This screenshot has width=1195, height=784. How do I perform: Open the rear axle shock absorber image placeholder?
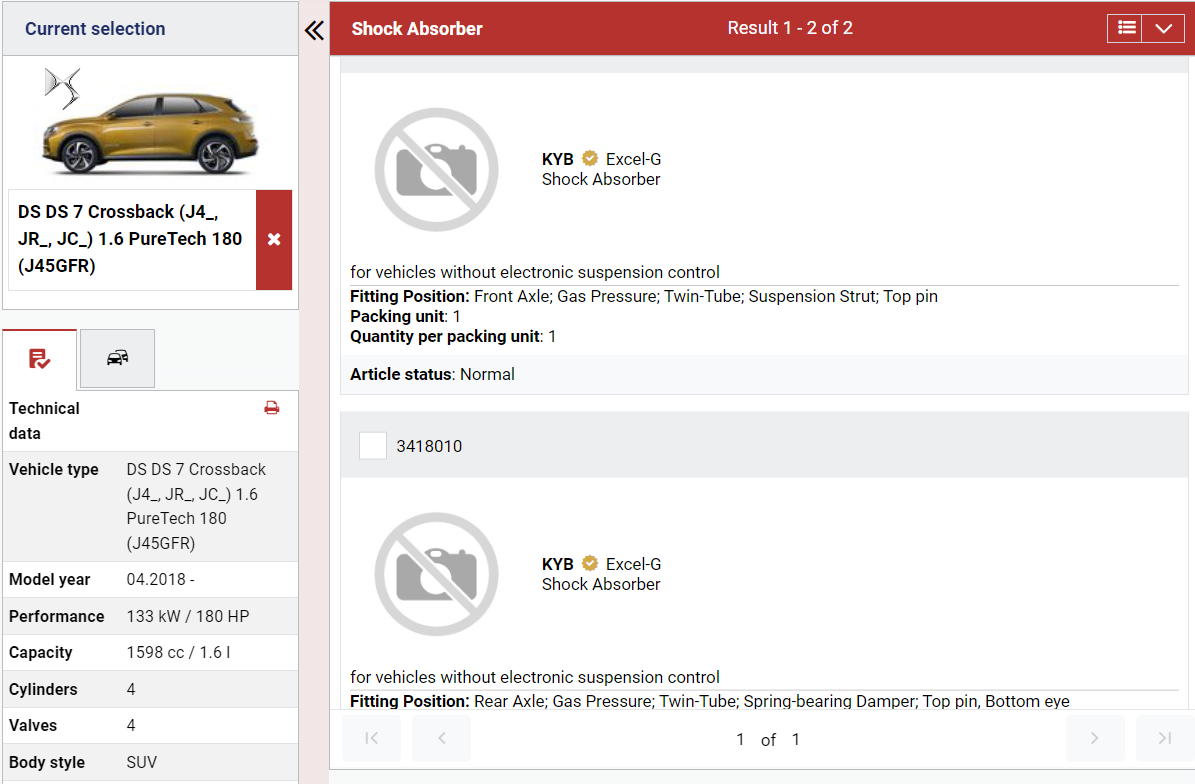(x=437, y=574)
